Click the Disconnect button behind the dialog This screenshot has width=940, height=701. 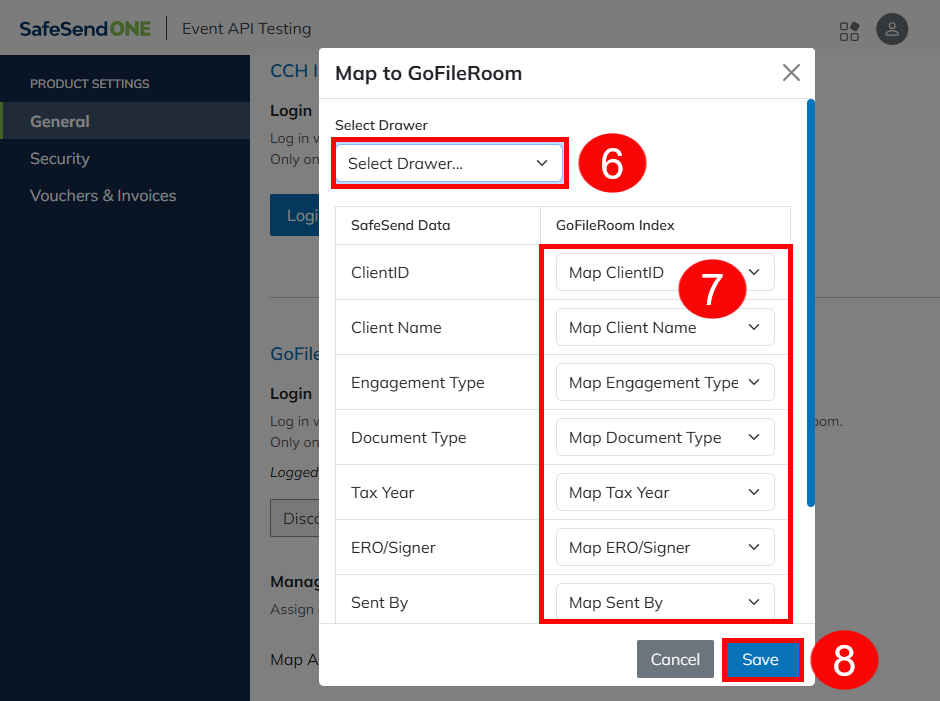point(295,517)
